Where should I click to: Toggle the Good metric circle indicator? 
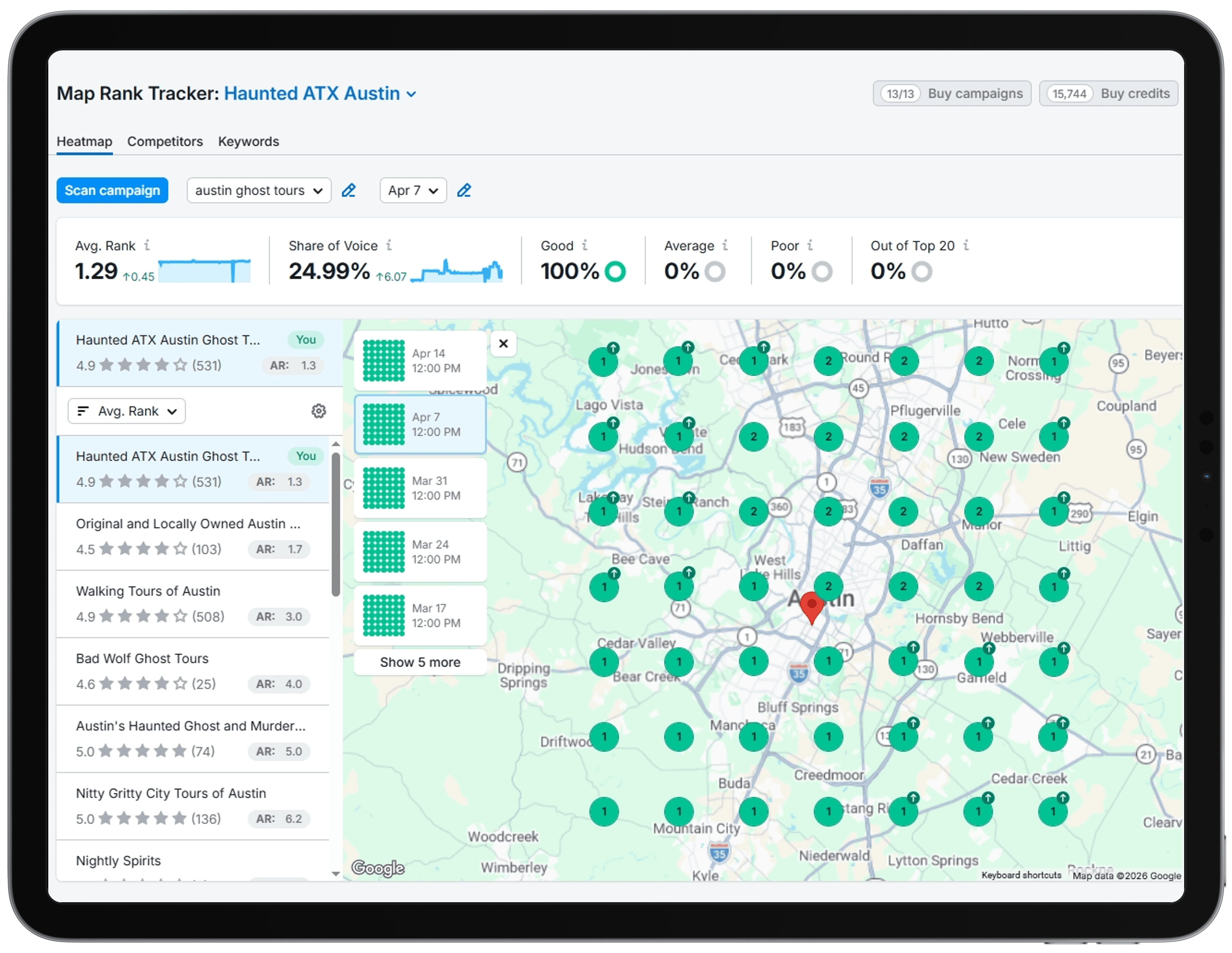pyautogui.click(x=616, y=271)
